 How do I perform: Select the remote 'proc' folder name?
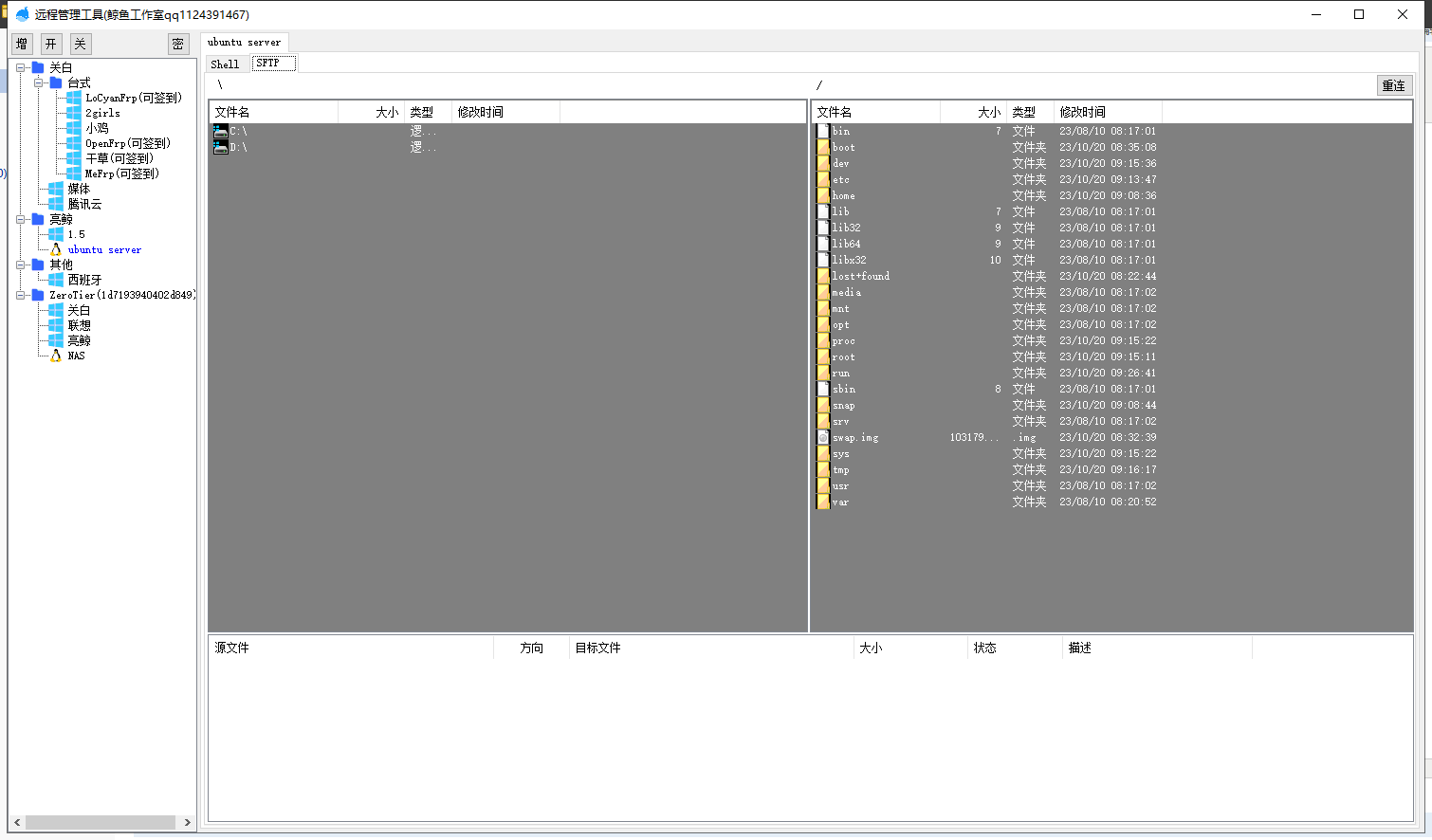click(x=843, y=340)
